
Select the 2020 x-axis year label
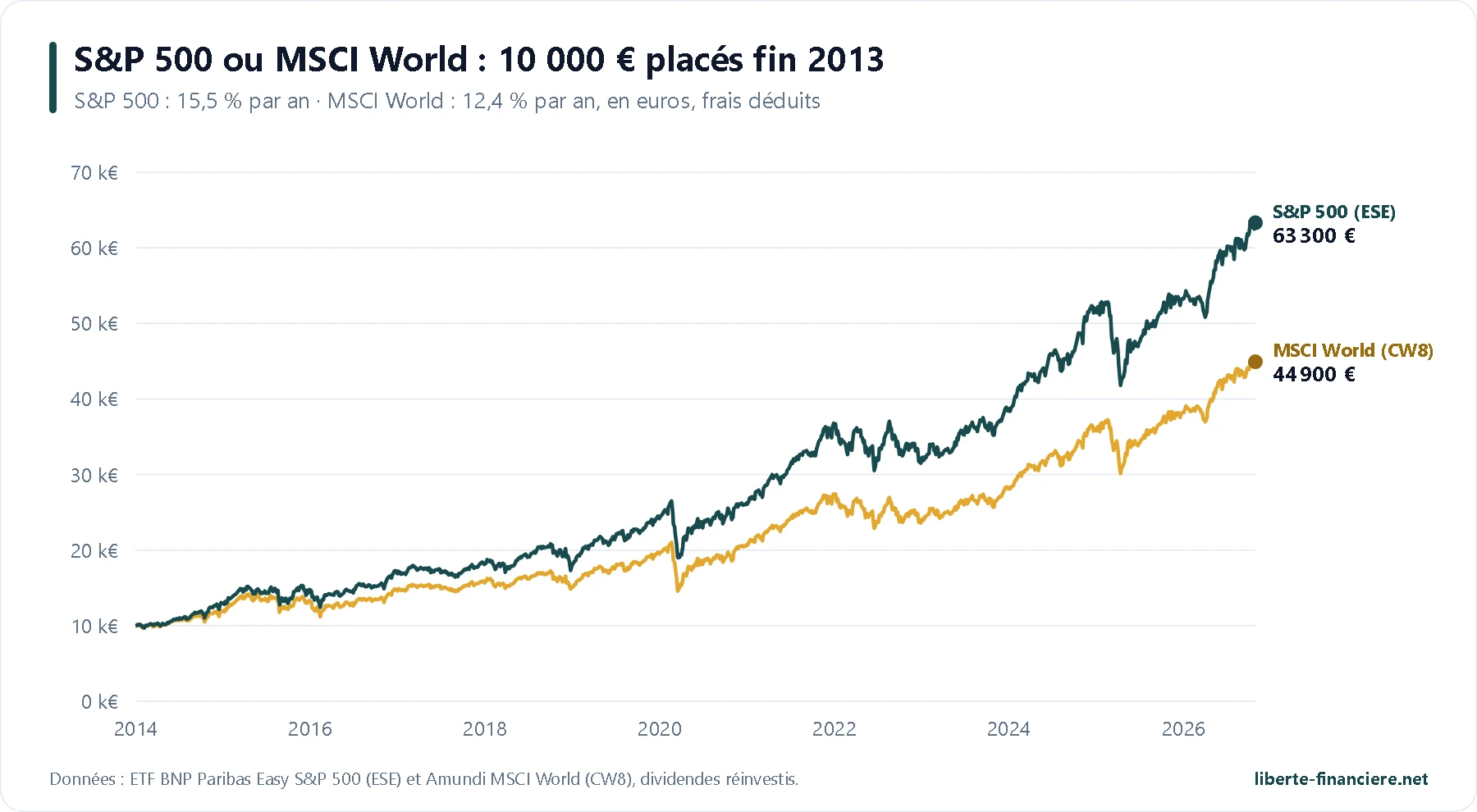point(660,729)
